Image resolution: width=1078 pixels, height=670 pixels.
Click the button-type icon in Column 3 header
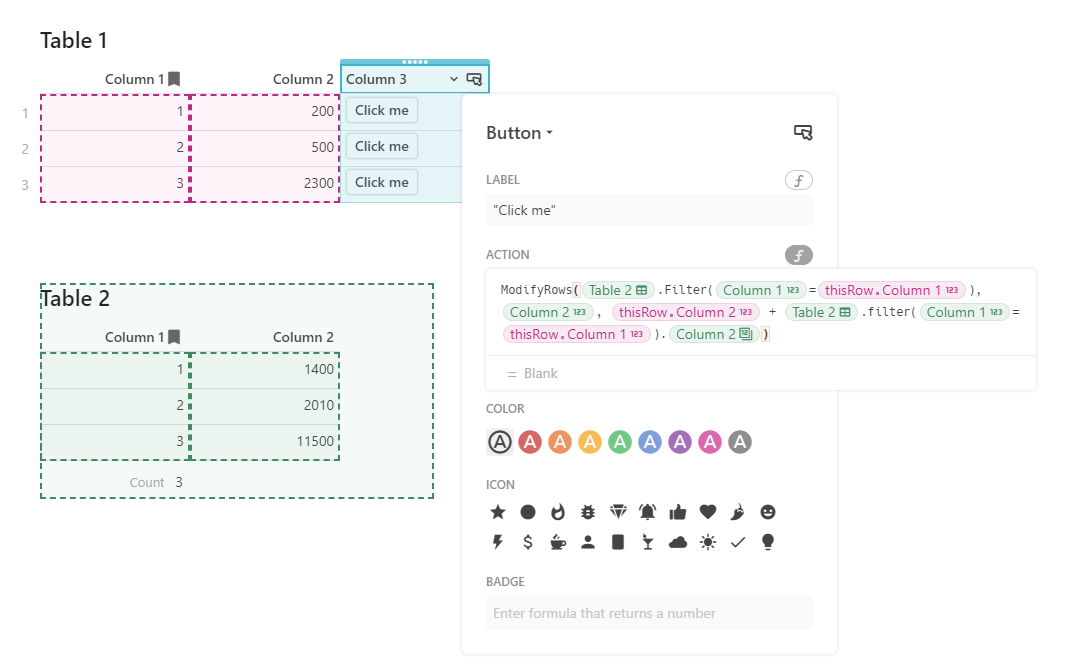click(474, 79)
